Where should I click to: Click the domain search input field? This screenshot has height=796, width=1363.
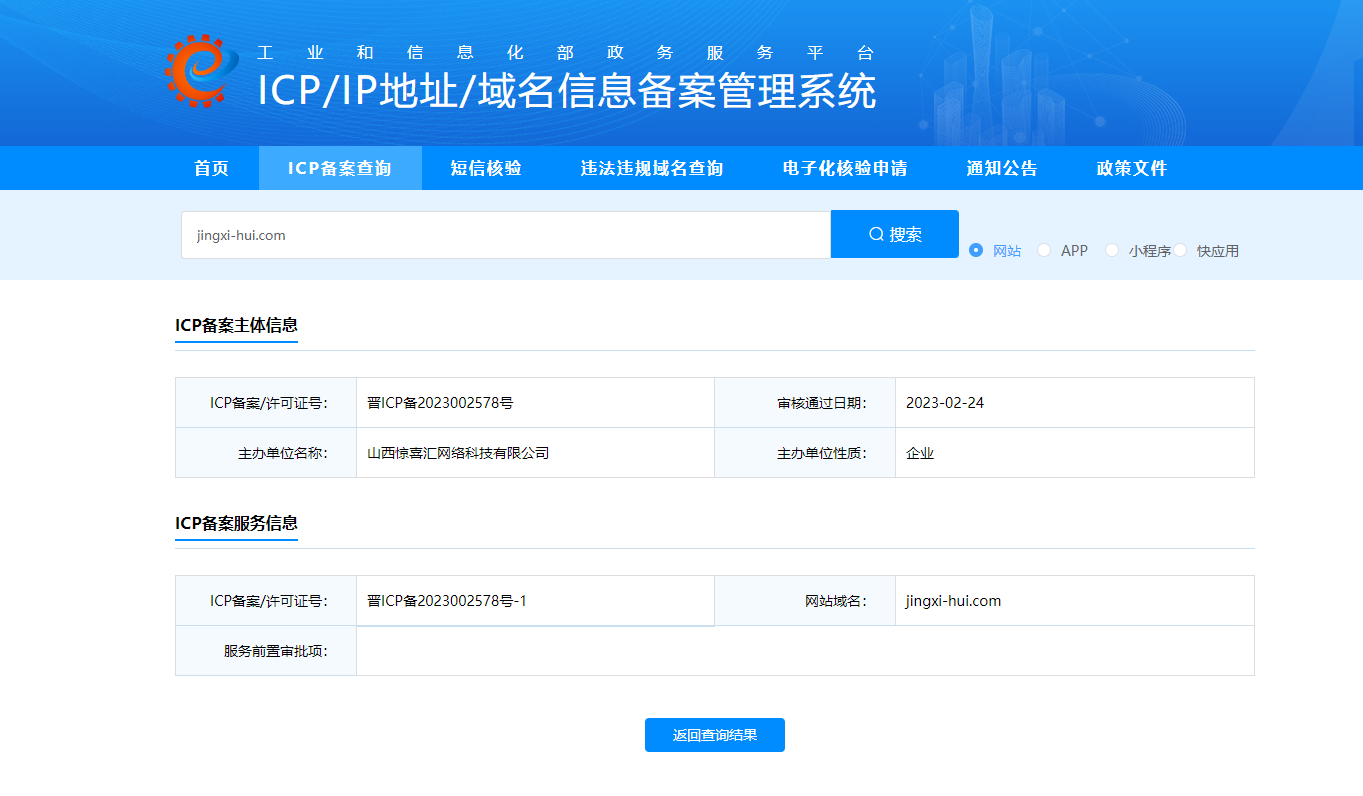pyautogui.click(x=506, y=235)
